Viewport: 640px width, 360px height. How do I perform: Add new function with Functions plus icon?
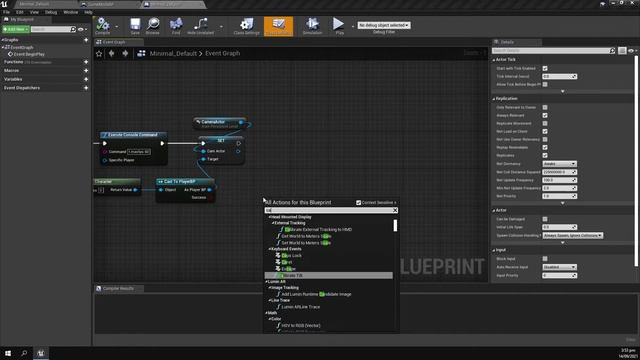click(x=86, y=62)
